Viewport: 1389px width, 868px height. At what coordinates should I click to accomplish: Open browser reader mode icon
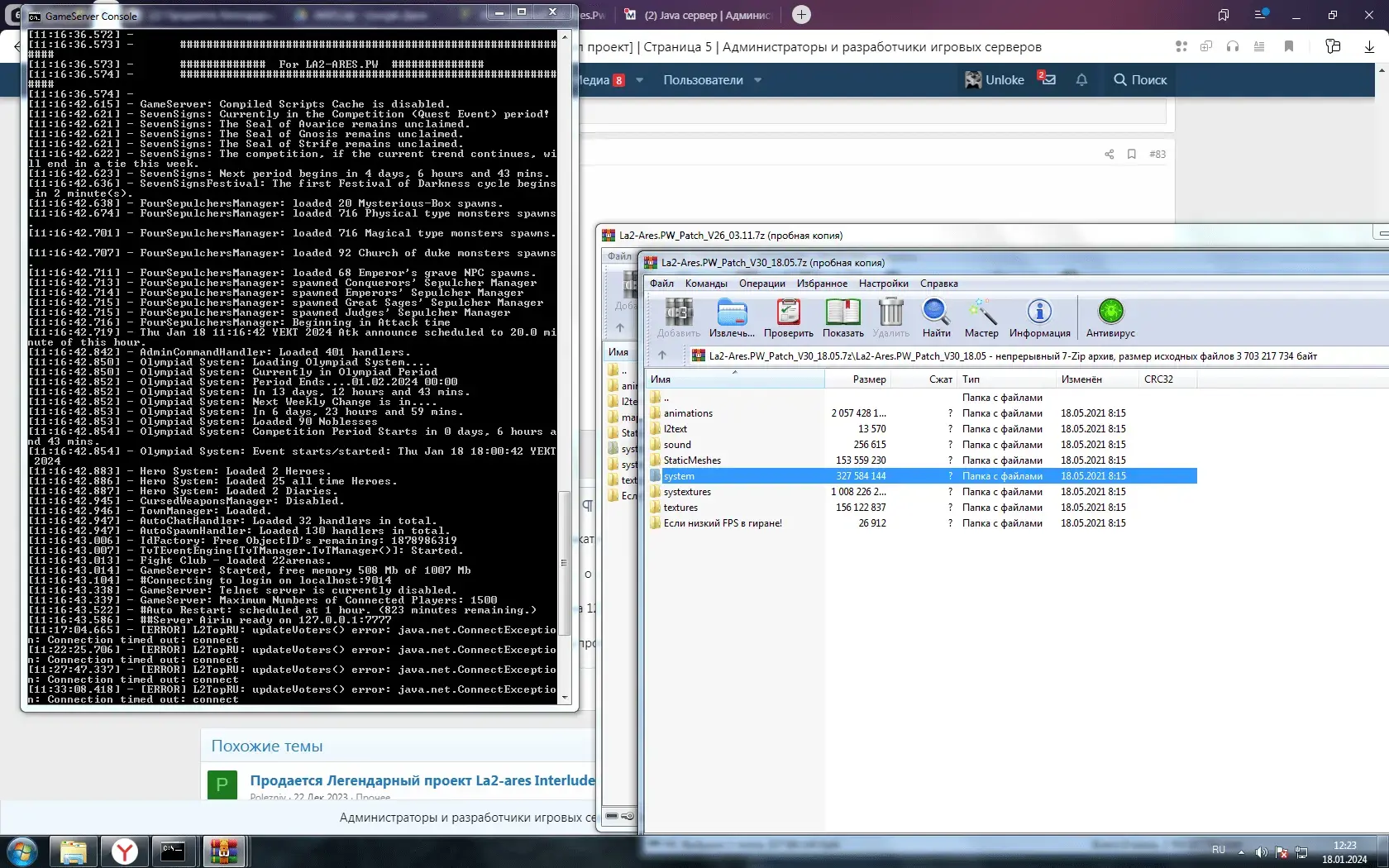(x=1259, y=46)
